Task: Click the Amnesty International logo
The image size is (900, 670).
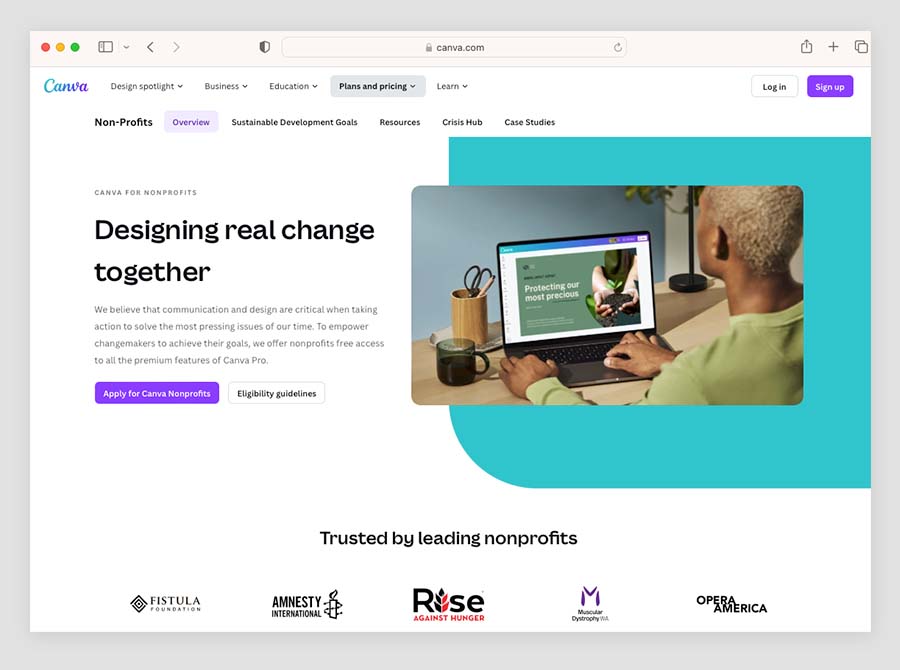Action: click(307, 605)
